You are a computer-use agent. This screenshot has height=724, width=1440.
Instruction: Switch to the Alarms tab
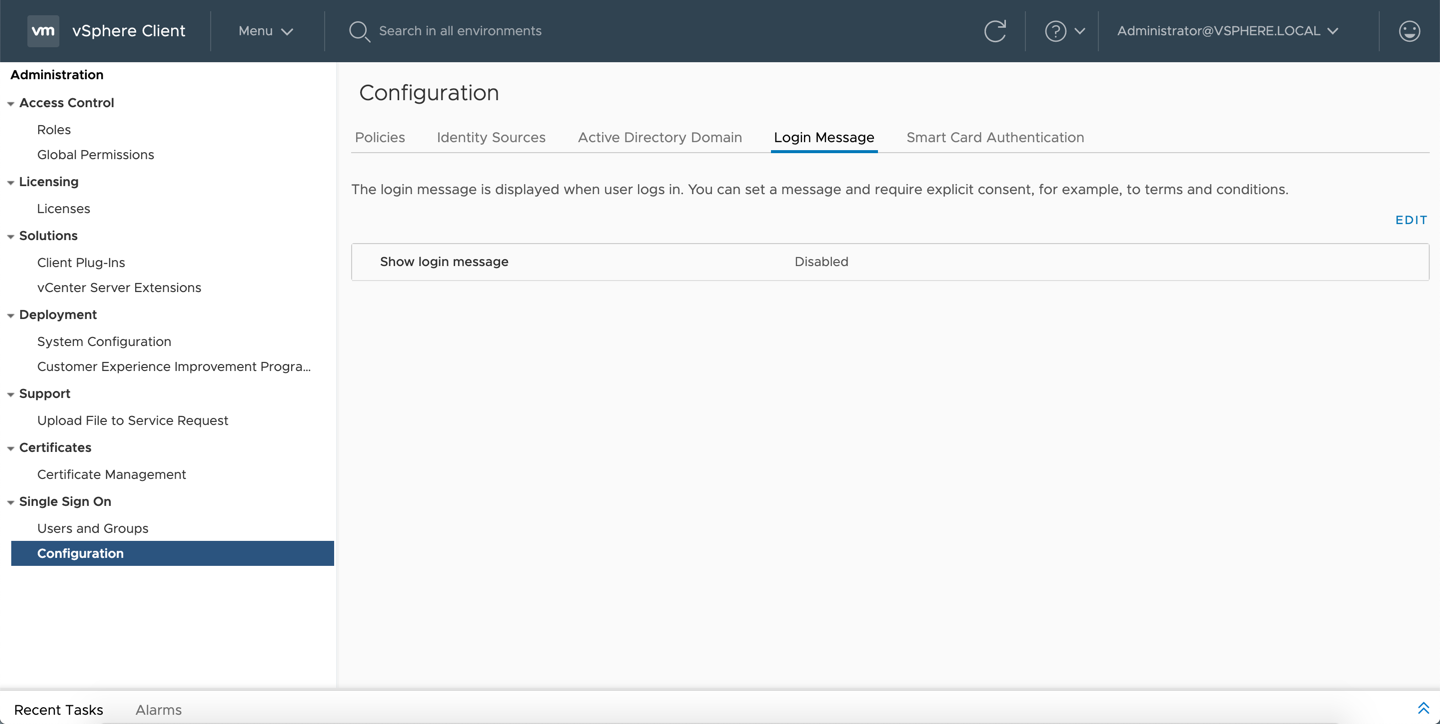pos(158,710)
